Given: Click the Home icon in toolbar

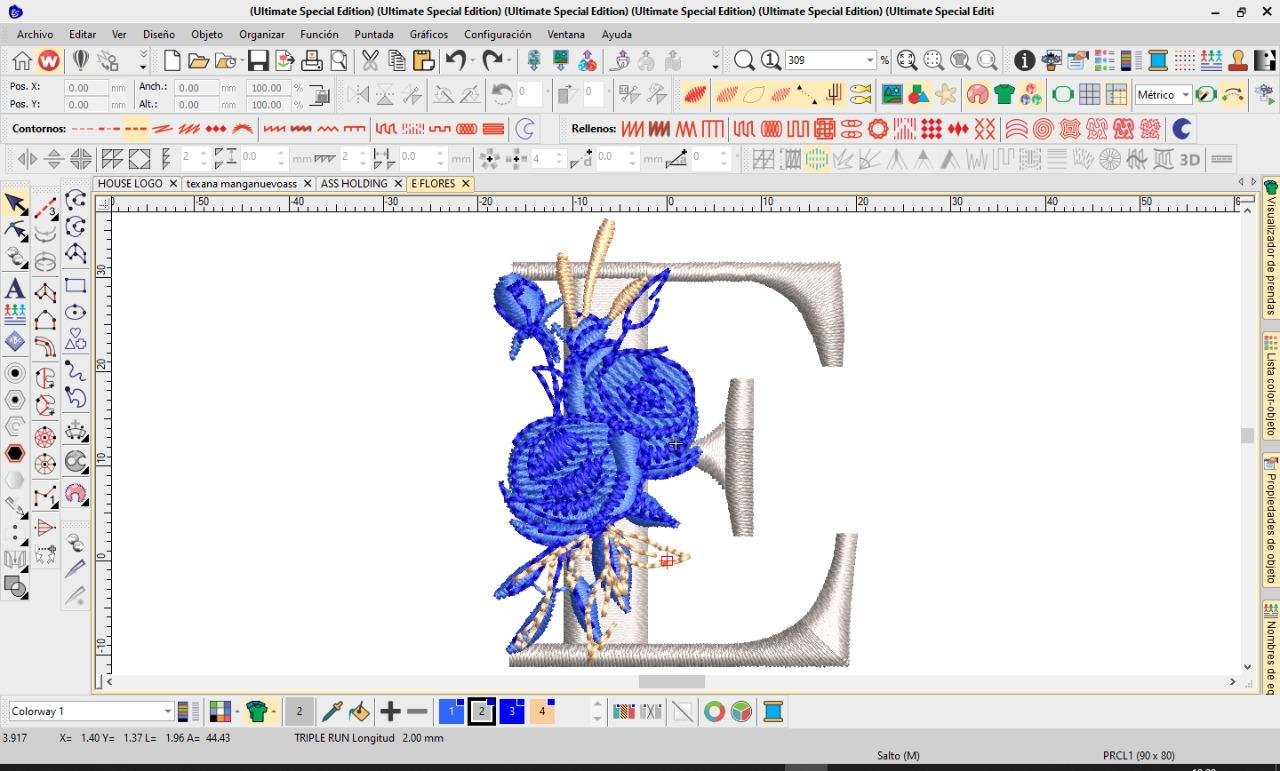Looking at the screenshot, I should [22, 61].
